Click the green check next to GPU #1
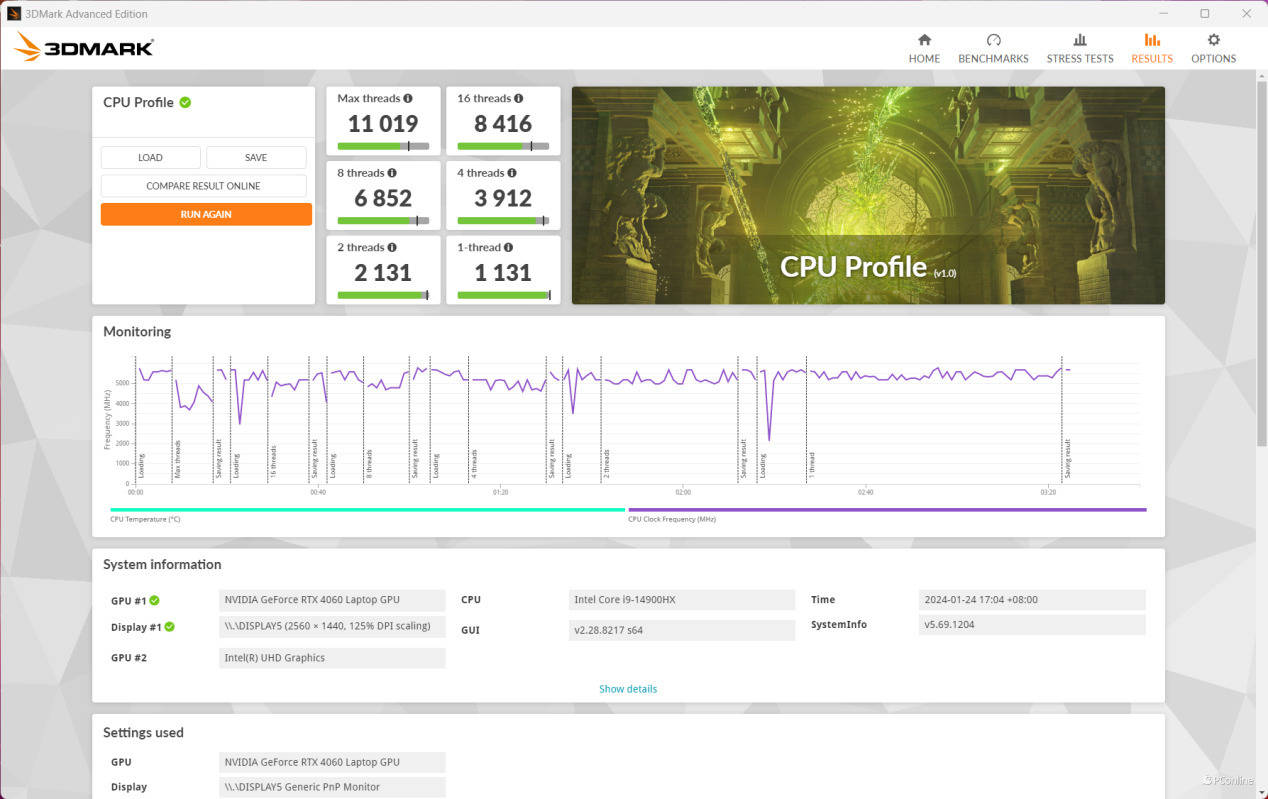 (x=154, y=601)
